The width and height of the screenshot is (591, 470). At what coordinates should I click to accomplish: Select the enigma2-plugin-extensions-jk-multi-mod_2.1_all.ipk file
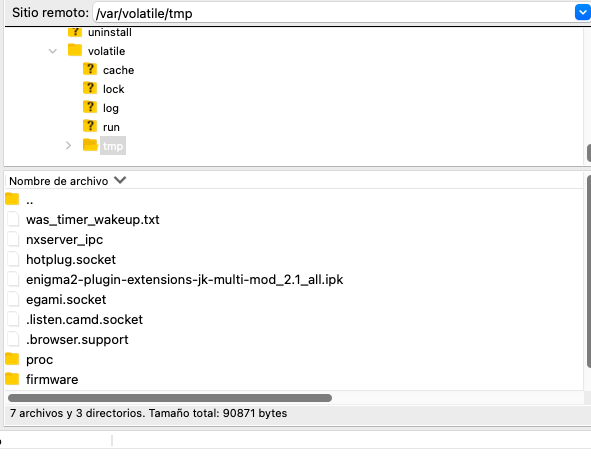(184, 280)
